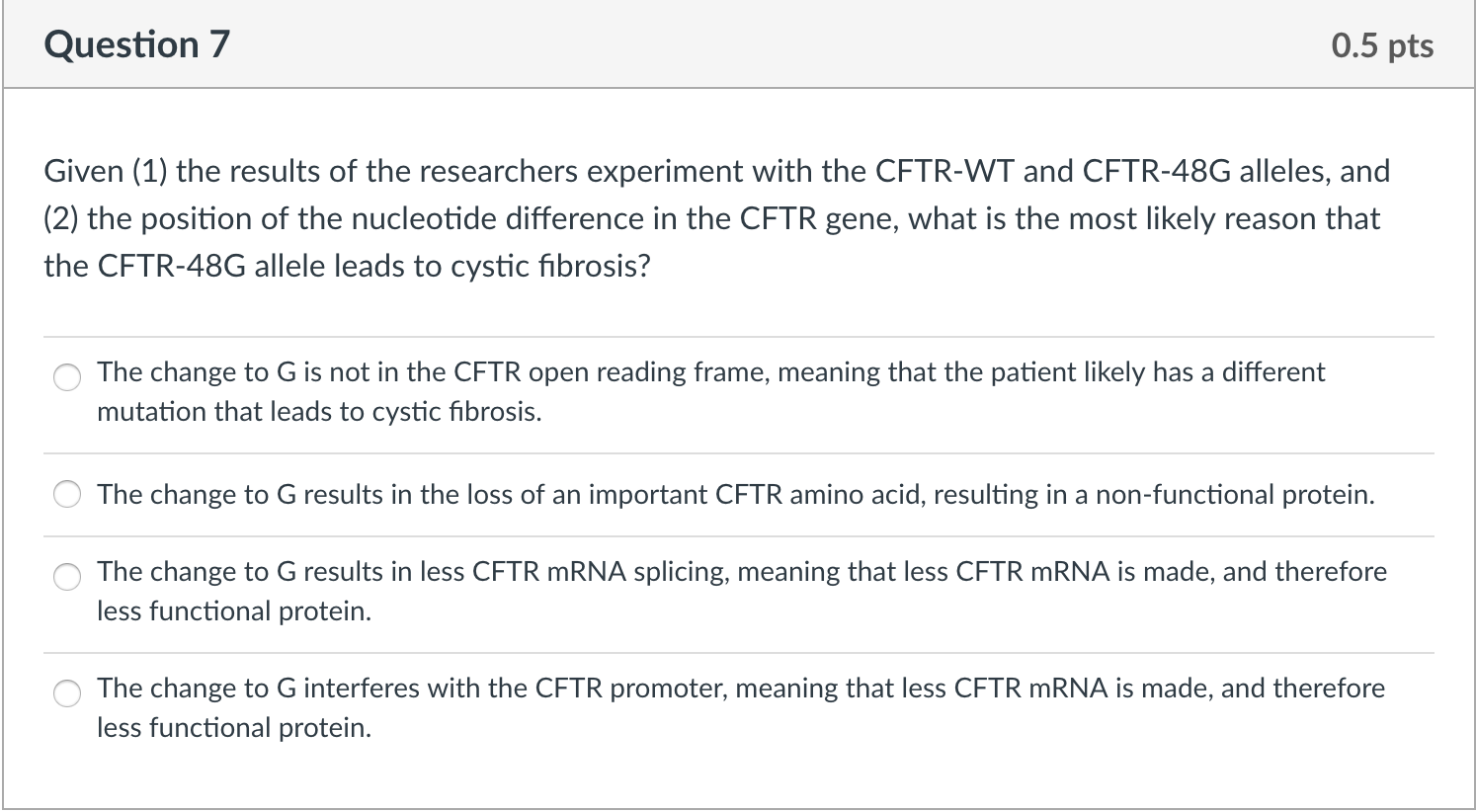Pick the 'less CFTR mRNA splicing' radio button
The width and height of the screenshot is (1476, 812).
click(x=67, y=577)
